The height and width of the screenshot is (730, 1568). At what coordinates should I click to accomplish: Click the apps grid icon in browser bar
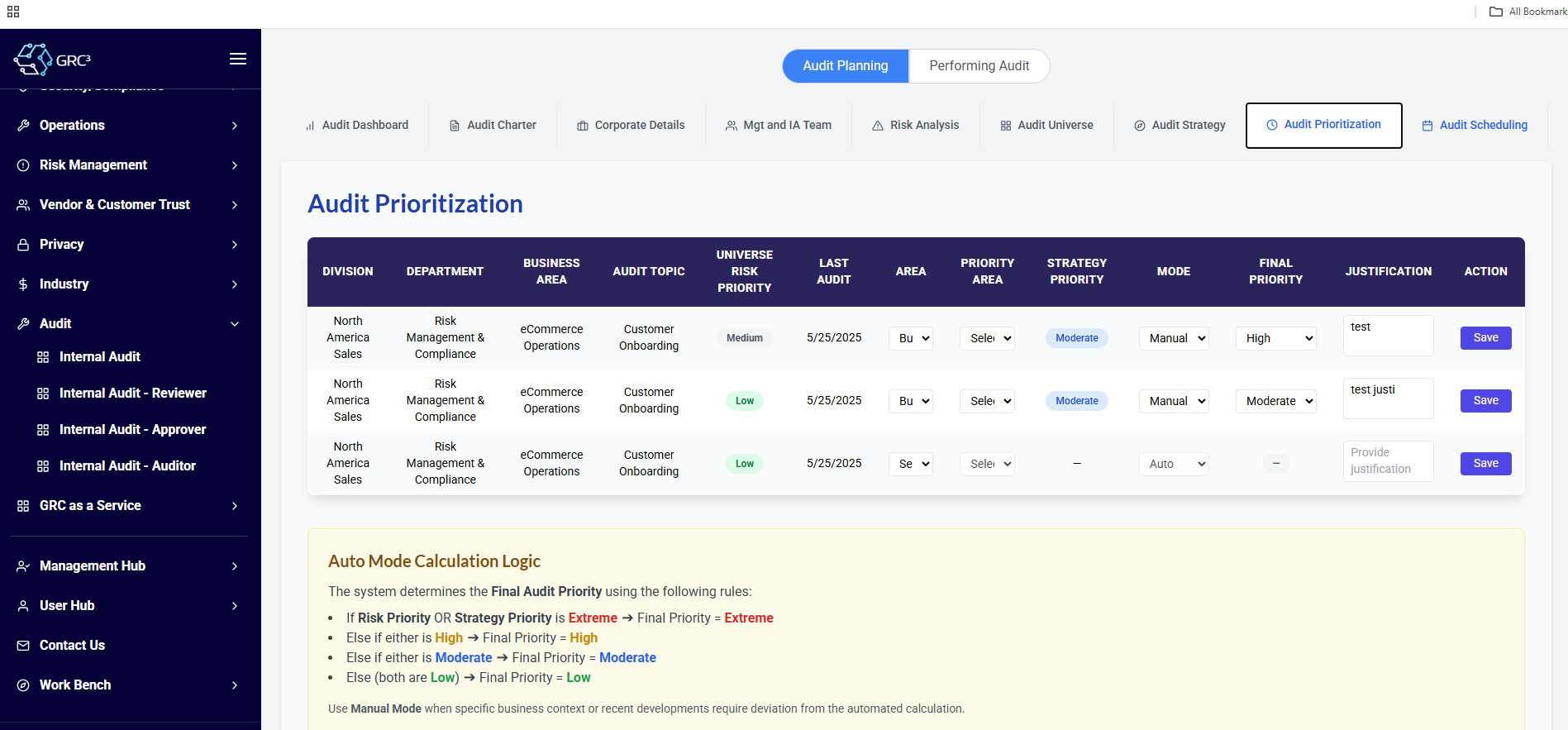[13, 12]
